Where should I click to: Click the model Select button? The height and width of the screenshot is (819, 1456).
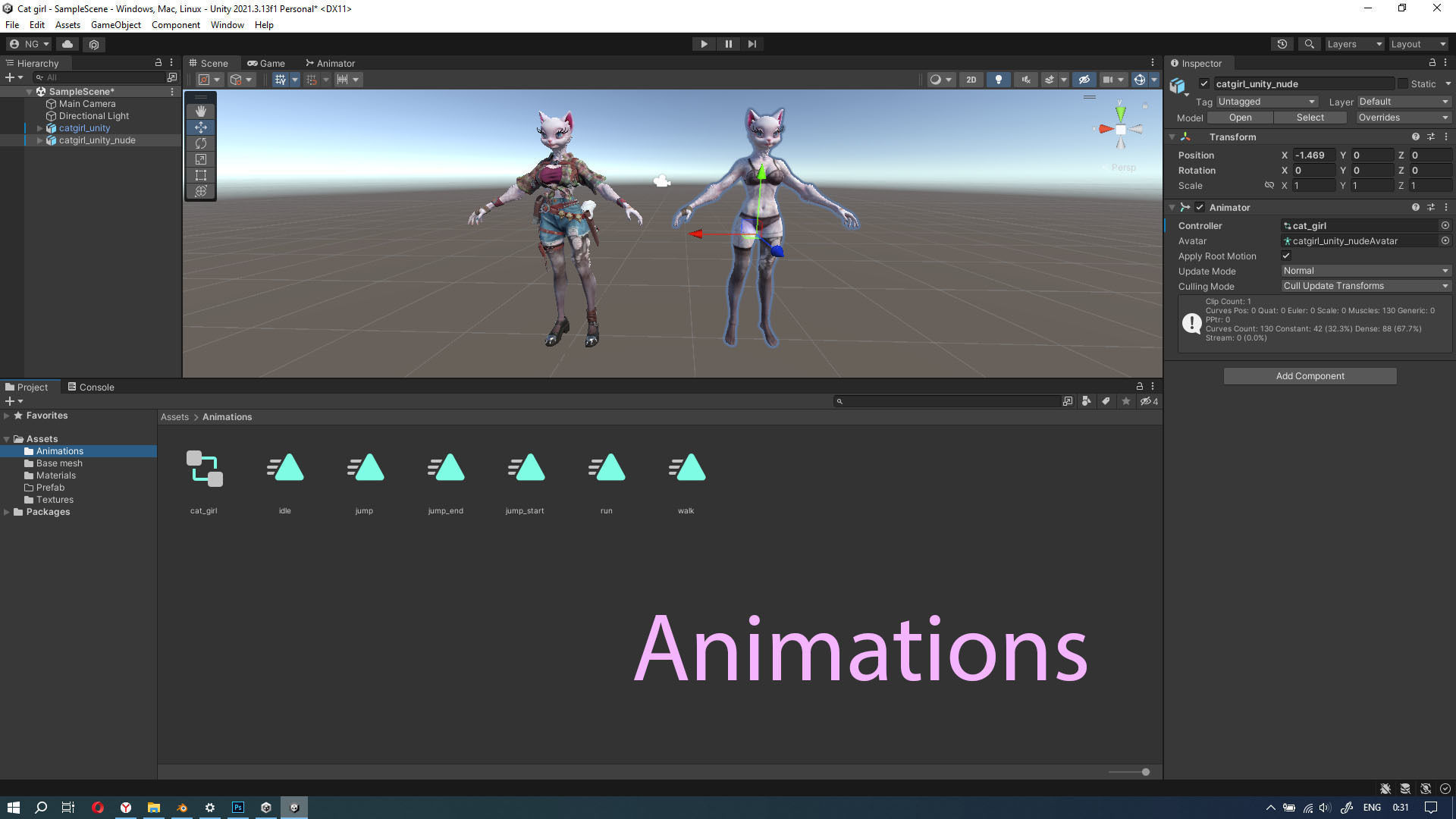(x=1310, y=118)
